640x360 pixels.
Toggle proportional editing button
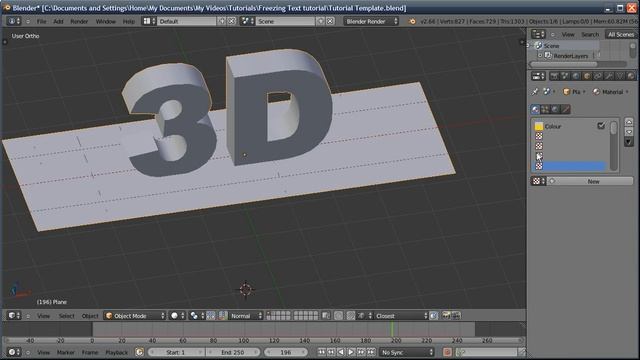[338, 316]
